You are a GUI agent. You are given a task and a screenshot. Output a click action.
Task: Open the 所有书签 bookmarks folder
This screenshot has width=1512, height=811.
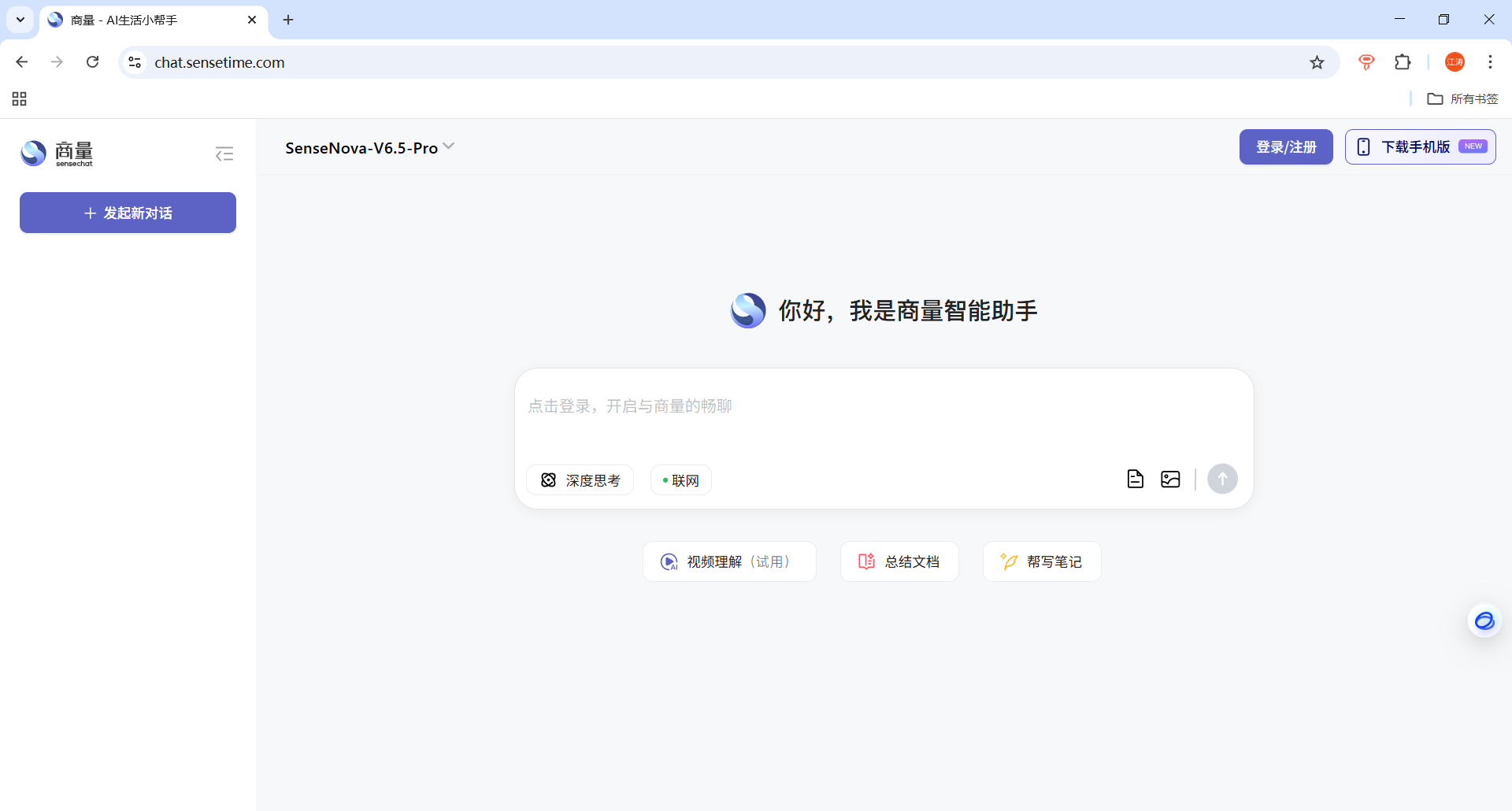pyautogui.click(x=1463, y=99)
